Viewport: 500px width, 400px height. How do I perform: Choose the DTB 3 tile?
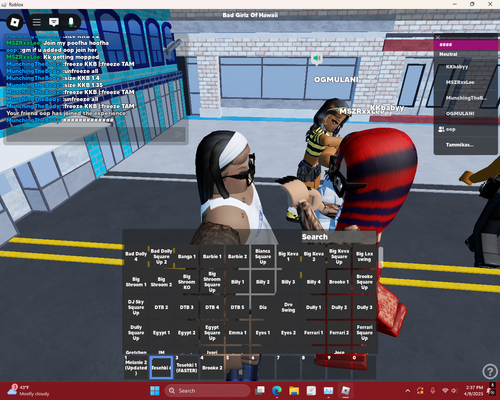(187, 307)
